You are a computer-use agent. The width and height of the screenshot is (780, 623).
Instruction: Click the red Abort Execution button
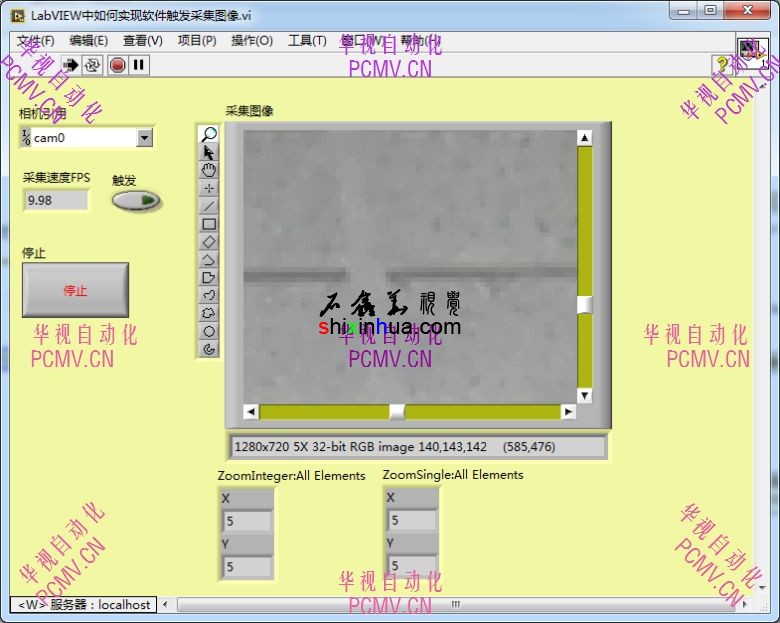click(117, 65)
